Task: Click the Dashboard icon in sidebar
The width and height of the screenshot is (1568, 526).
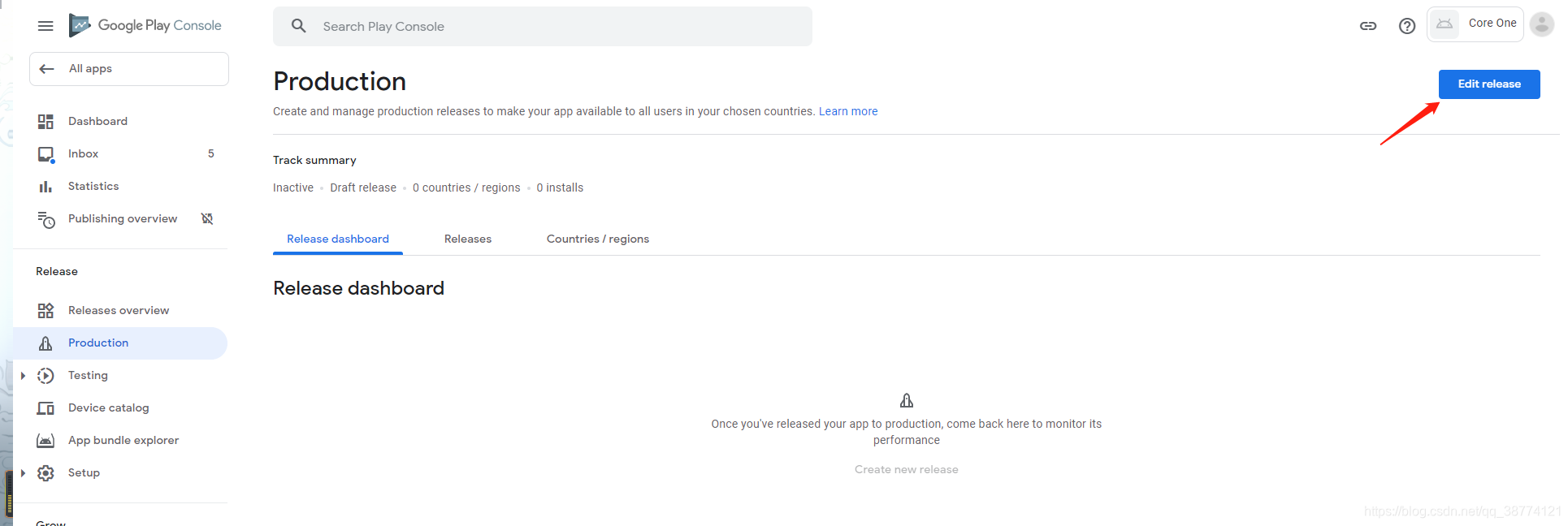Action: click(45, 122)
